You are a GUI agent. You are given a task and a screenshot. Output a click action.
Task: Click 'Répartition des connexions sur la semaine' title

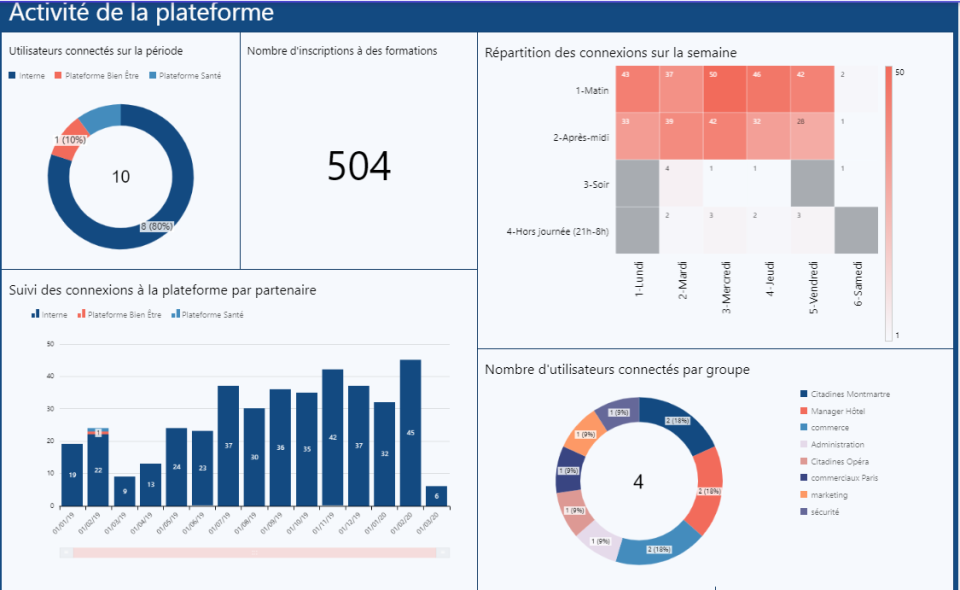coord(610,53)
